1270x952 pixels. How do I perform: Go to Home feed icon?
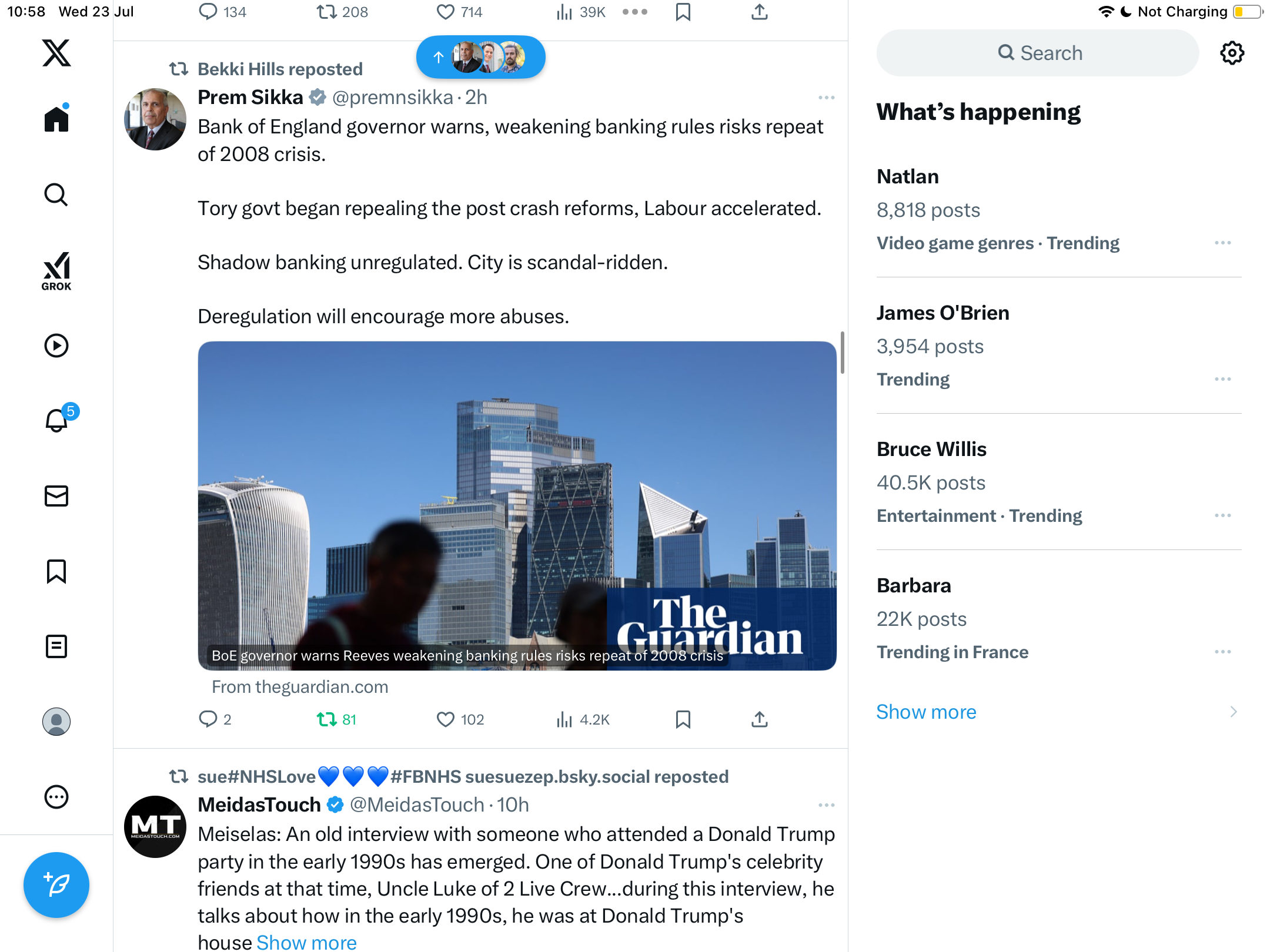click(56, 118)
